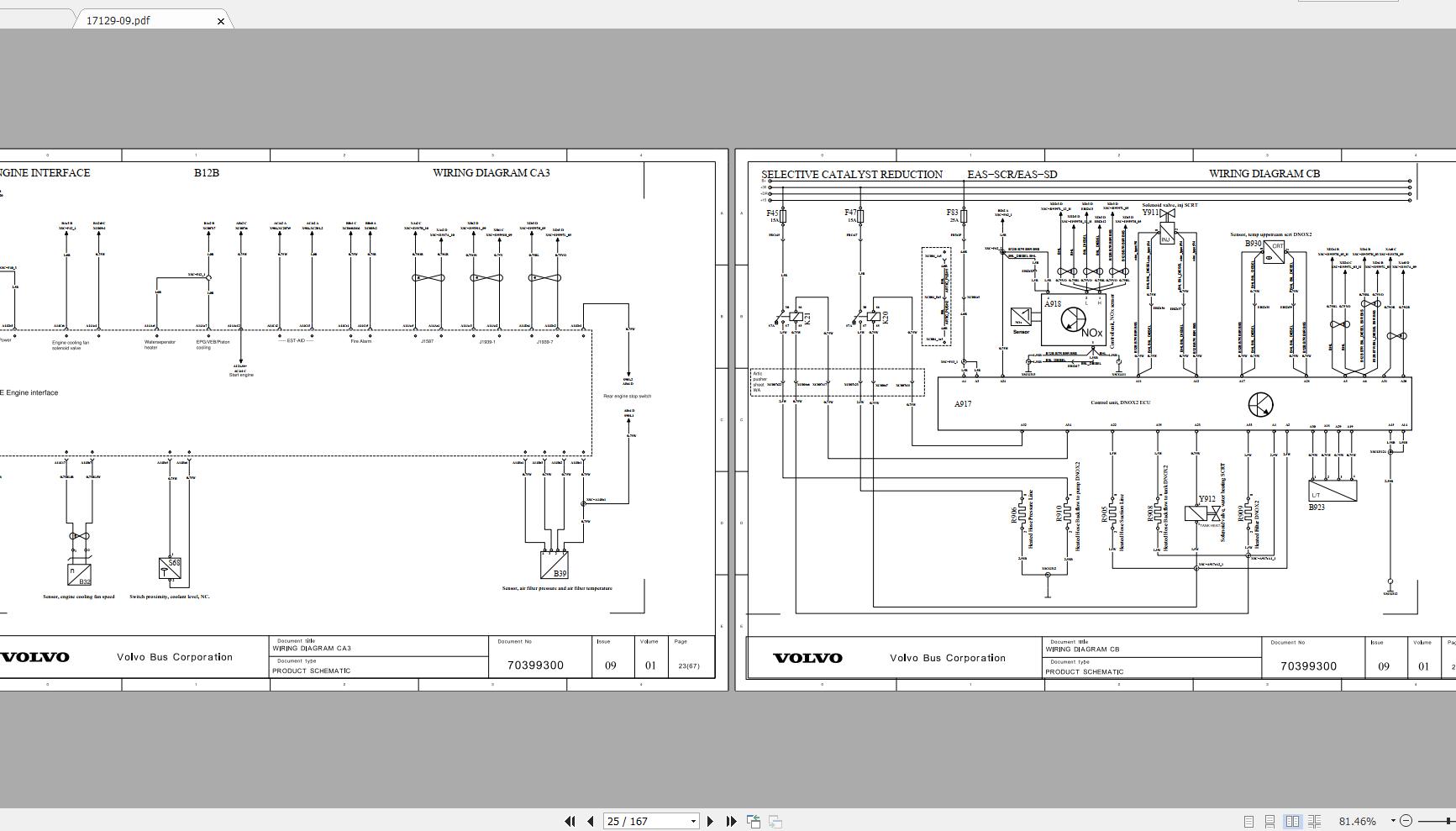Click the S68 coolant level switch symbol
This screenshot has height=831, width=1456.
click(x=171, y=568)
